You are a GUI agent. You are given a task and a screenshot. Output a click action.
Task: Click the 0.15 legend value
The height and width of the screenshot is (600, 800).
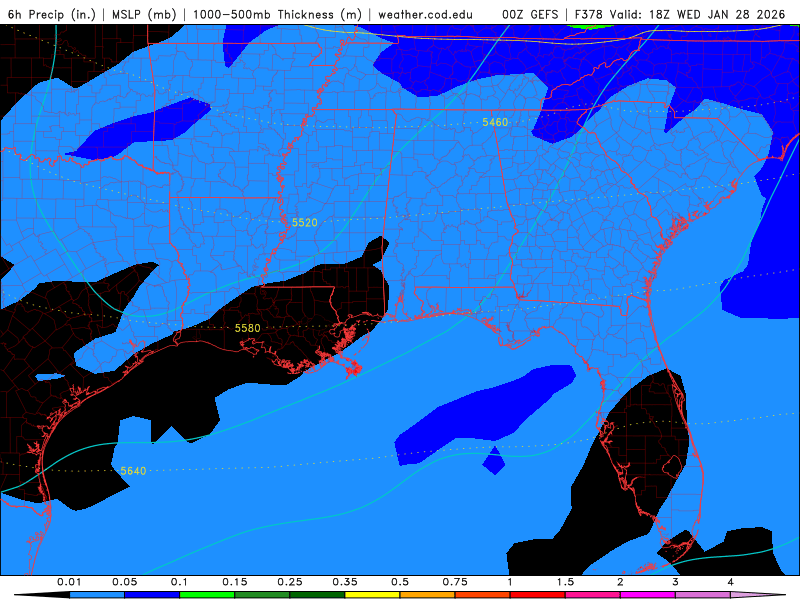235,582
